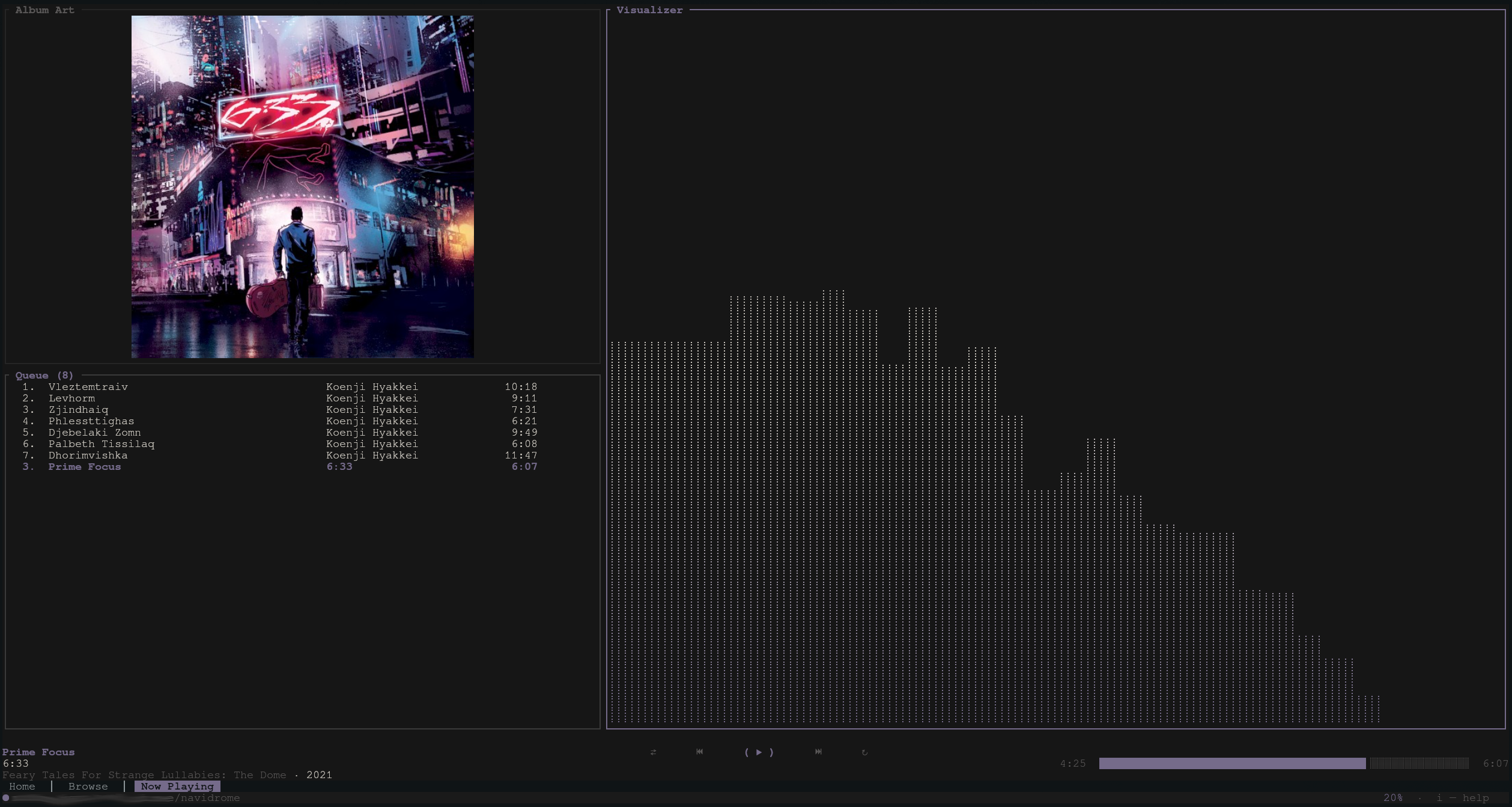Image resolution: width=1512 pixels, height=807 pixels.
Task: Click the album name Feary Tales For Strange Lullabies
Action: [144, 775]
